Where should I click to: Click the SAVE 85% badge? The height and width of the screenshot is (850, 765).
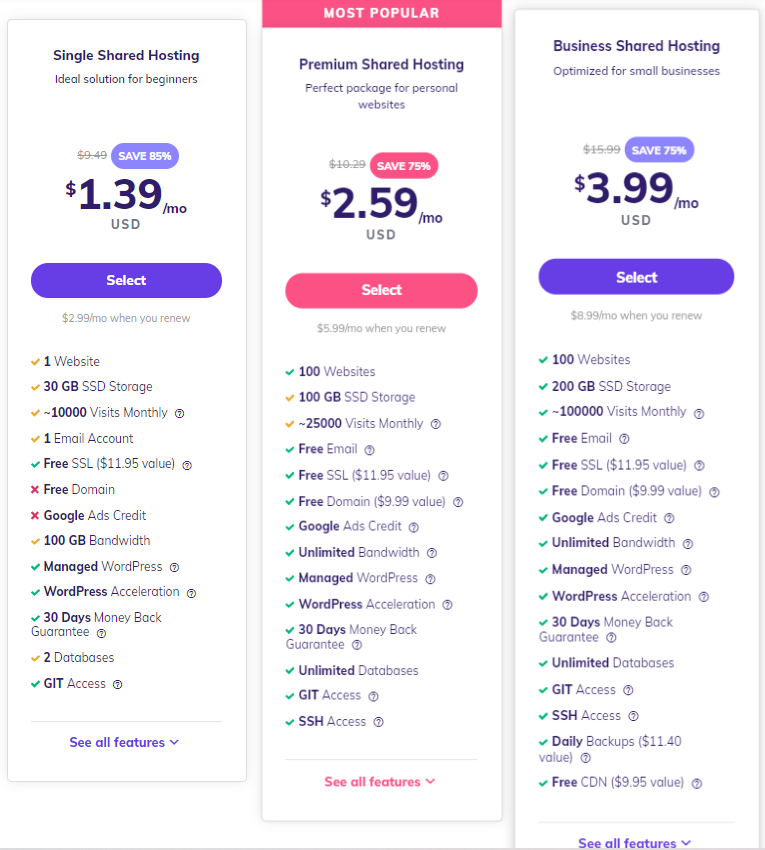145,156
